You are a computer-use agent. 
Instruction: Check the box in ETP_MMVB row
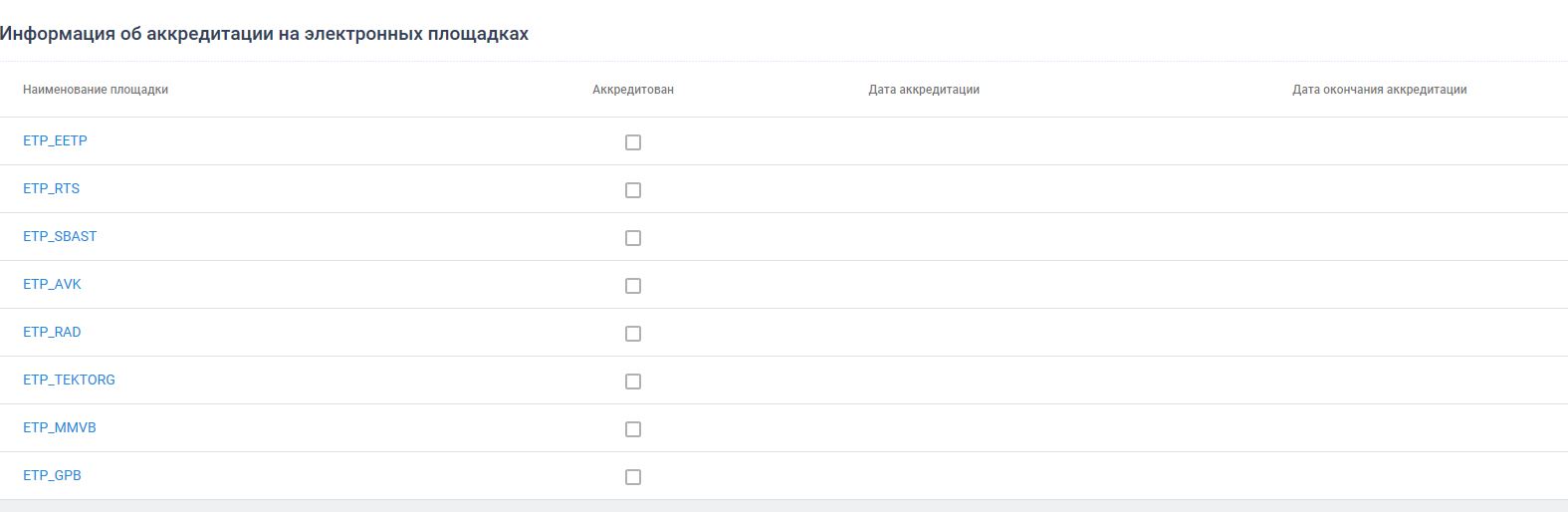633,429
